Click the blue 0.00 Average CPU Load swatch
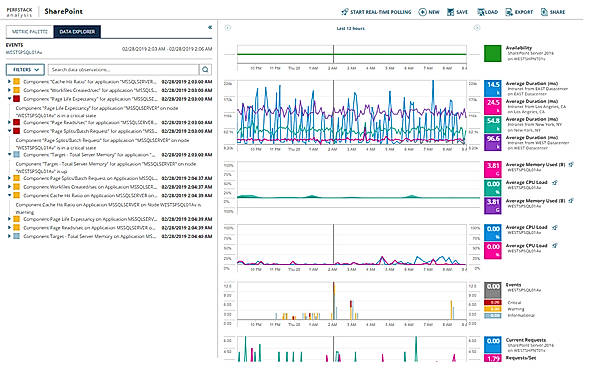Image resolution: width=589 pixels, height=368 pixels. pos(492,232)
